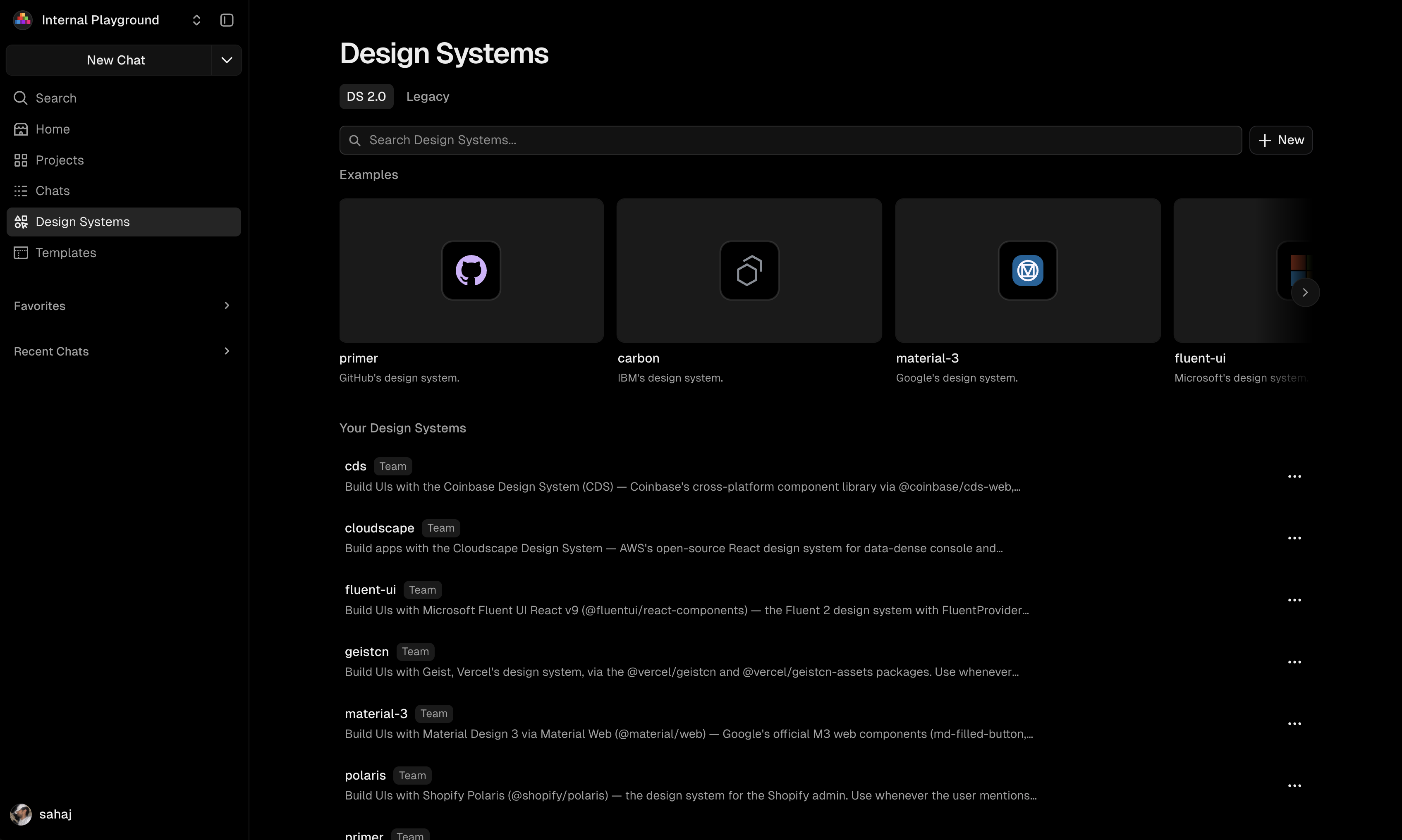Open Chats in the sidebar
This screenshot has width=1402, height=840.
pyautogui.click(x=123, y=191)
